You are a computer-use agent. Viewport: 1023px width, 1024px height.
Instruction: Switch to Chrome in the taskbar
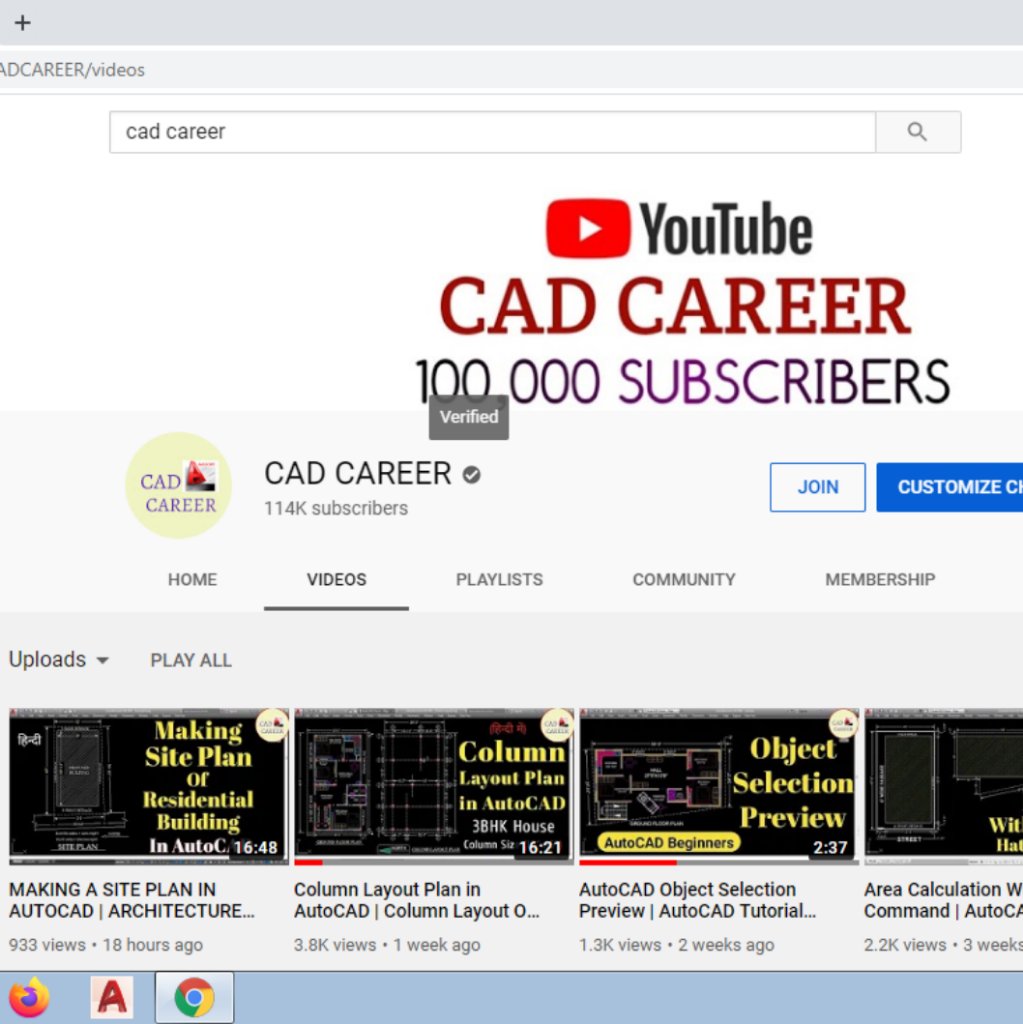(x=194, y=997)
